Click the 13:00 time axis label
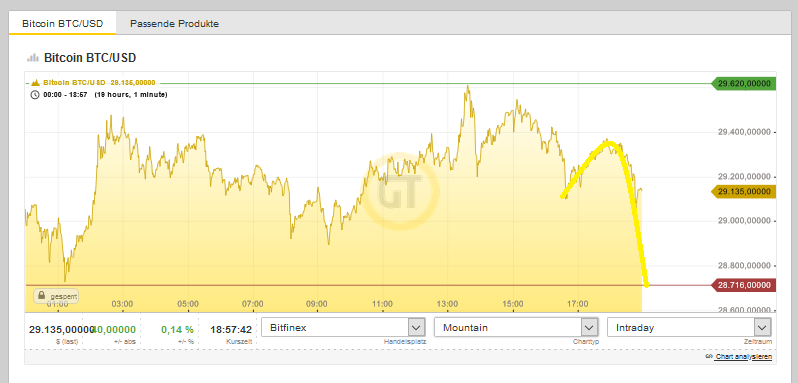 447,304
